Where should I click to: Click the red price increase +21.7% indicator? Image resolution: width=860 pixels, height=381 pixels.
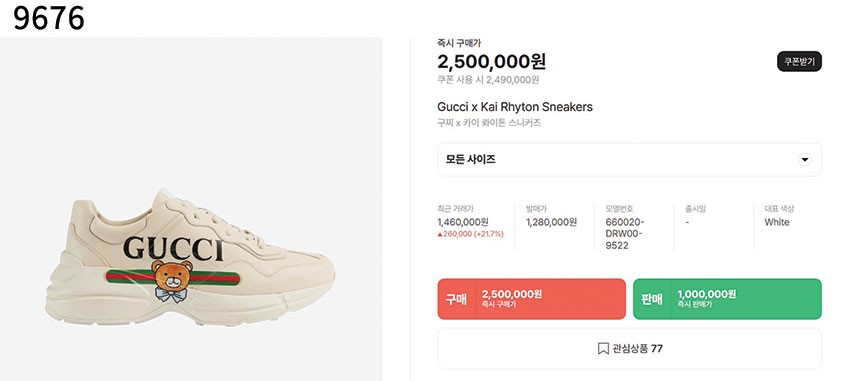pos(470,234)
